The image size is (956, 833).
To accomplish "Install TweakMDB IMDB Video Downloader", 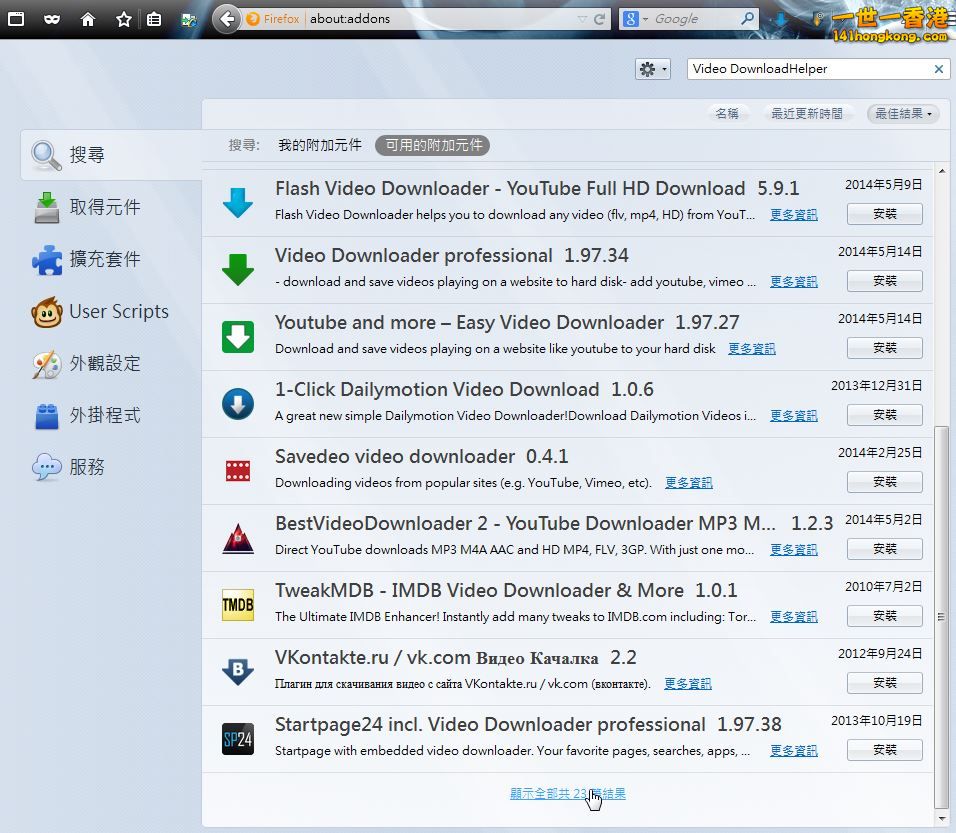I will click(x=885, y=617).
